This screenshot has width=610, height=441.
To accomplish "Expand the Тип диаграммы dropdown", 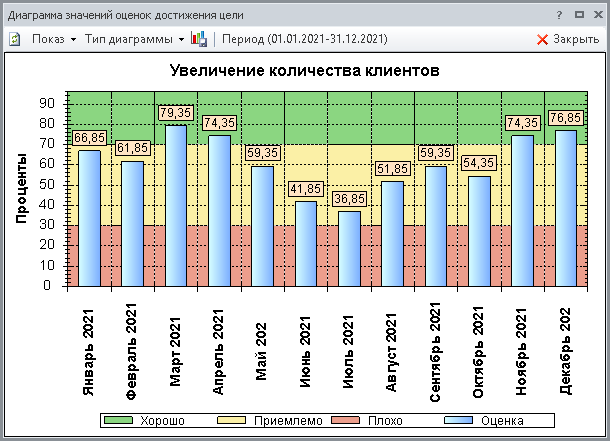I will point(134,39).
